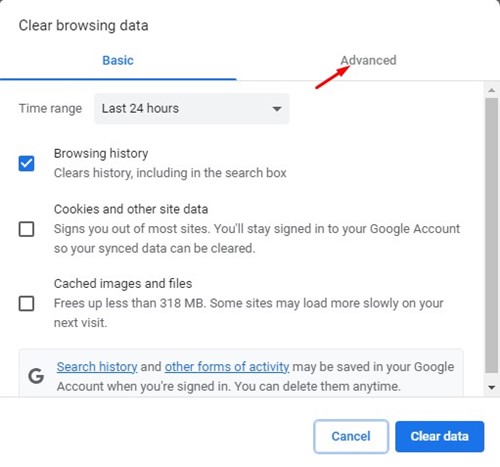Viewport: 500px width, 467px height.
Task: Click the Time range label
Action: 50,109
